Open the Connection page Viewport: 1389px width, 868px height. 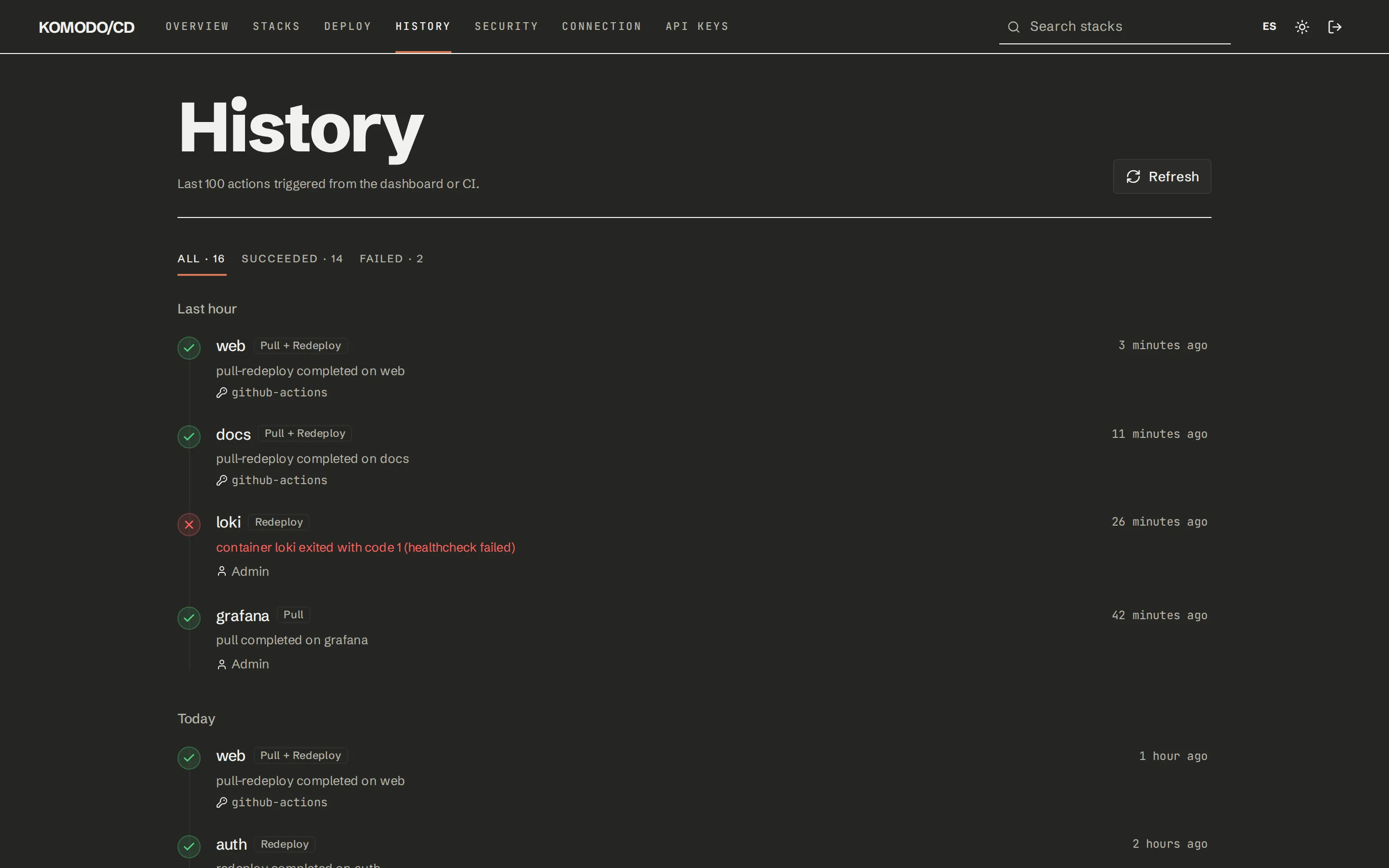[x=601, y=27]
